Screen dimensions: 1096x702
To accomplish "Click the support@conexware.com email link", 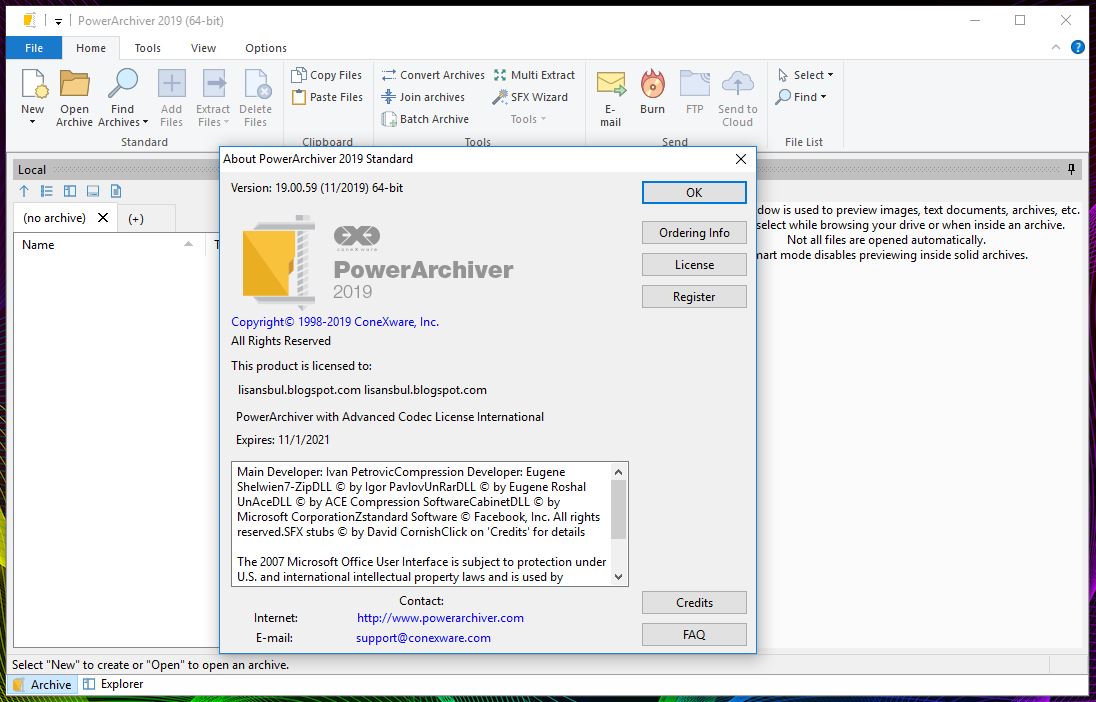I will pos(424,638).
